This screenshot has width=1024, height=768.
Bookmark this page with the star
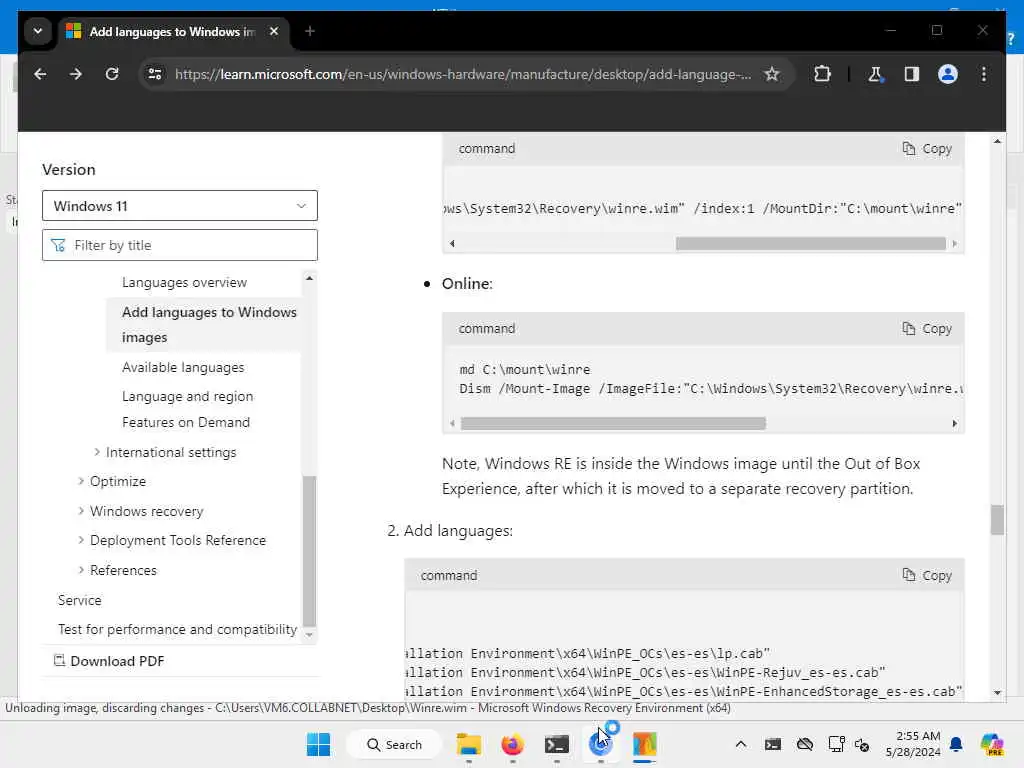click(x=772, y=74)
